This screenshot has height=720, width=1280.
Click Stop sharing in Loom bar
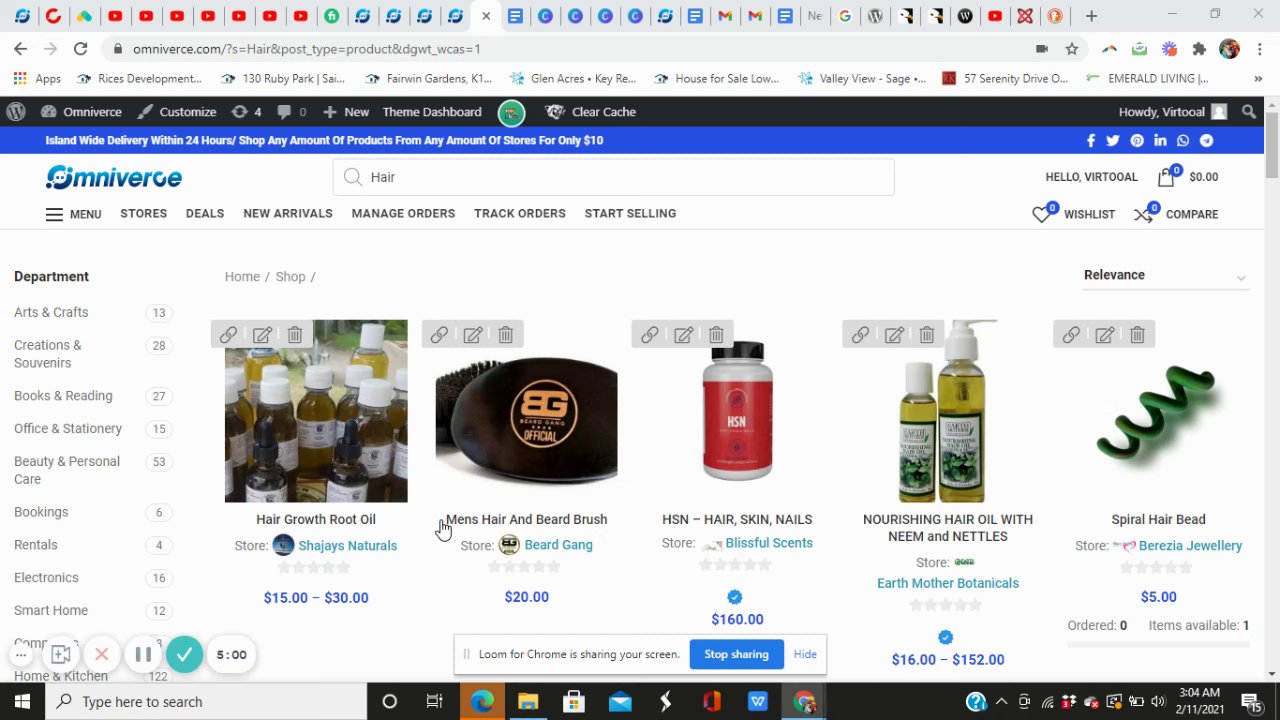[x=736, y=654]
